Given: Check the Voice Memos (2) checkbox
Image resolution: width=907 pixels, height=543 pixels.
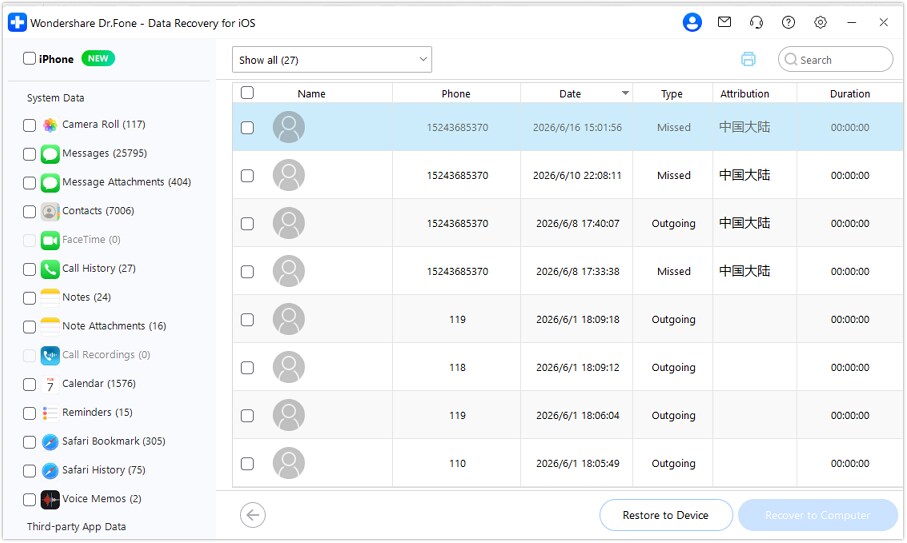Looking at the screenshot, I should (x=29, y=500).
